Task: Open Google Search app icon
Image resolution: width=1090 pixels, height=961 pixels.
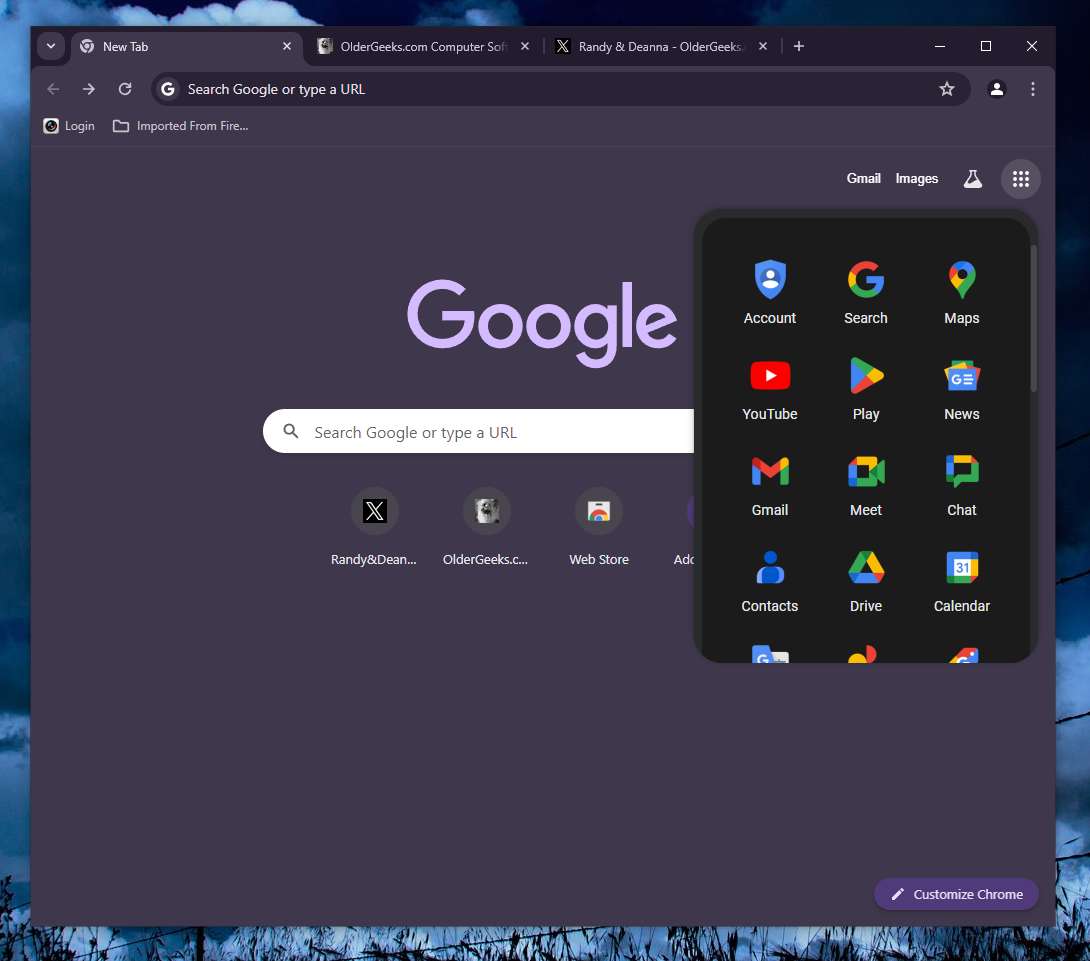Action: pos(865,293)
